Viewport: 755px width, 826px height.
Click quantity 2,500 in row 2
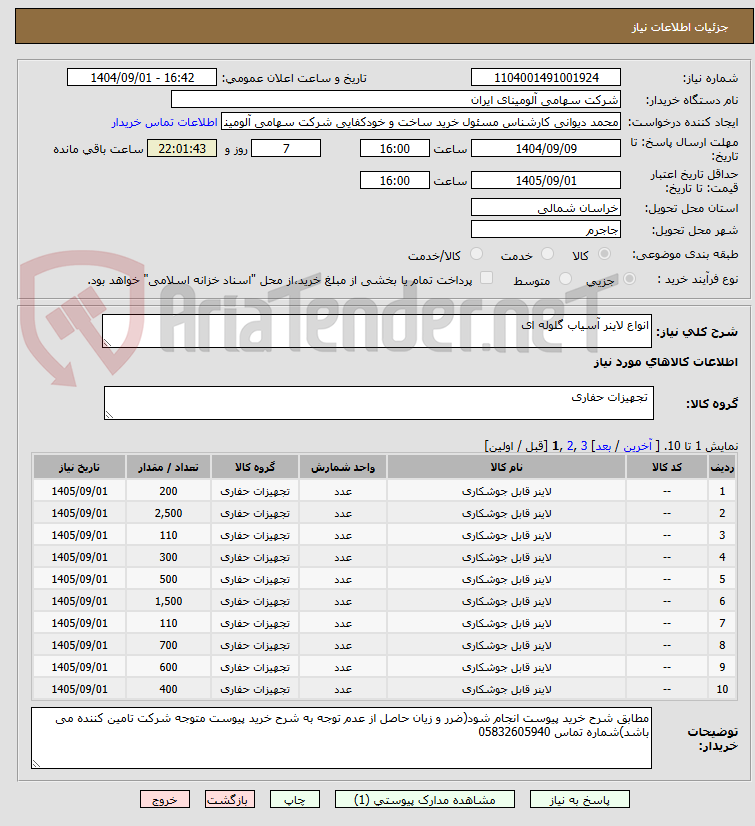pos(169,513)
